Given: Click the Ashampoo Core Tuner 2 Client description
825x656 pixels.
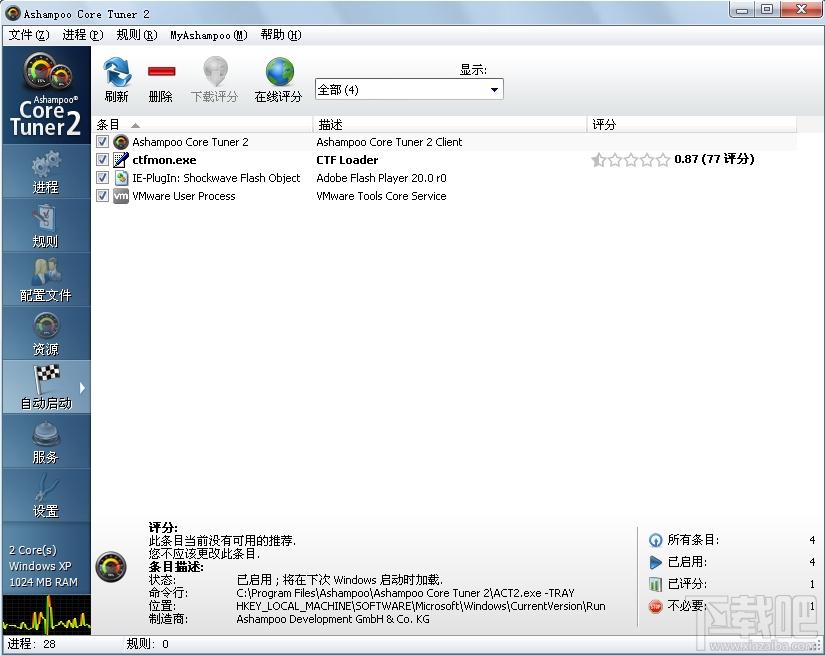Looking at the screenshot, I should pos(389,142).
